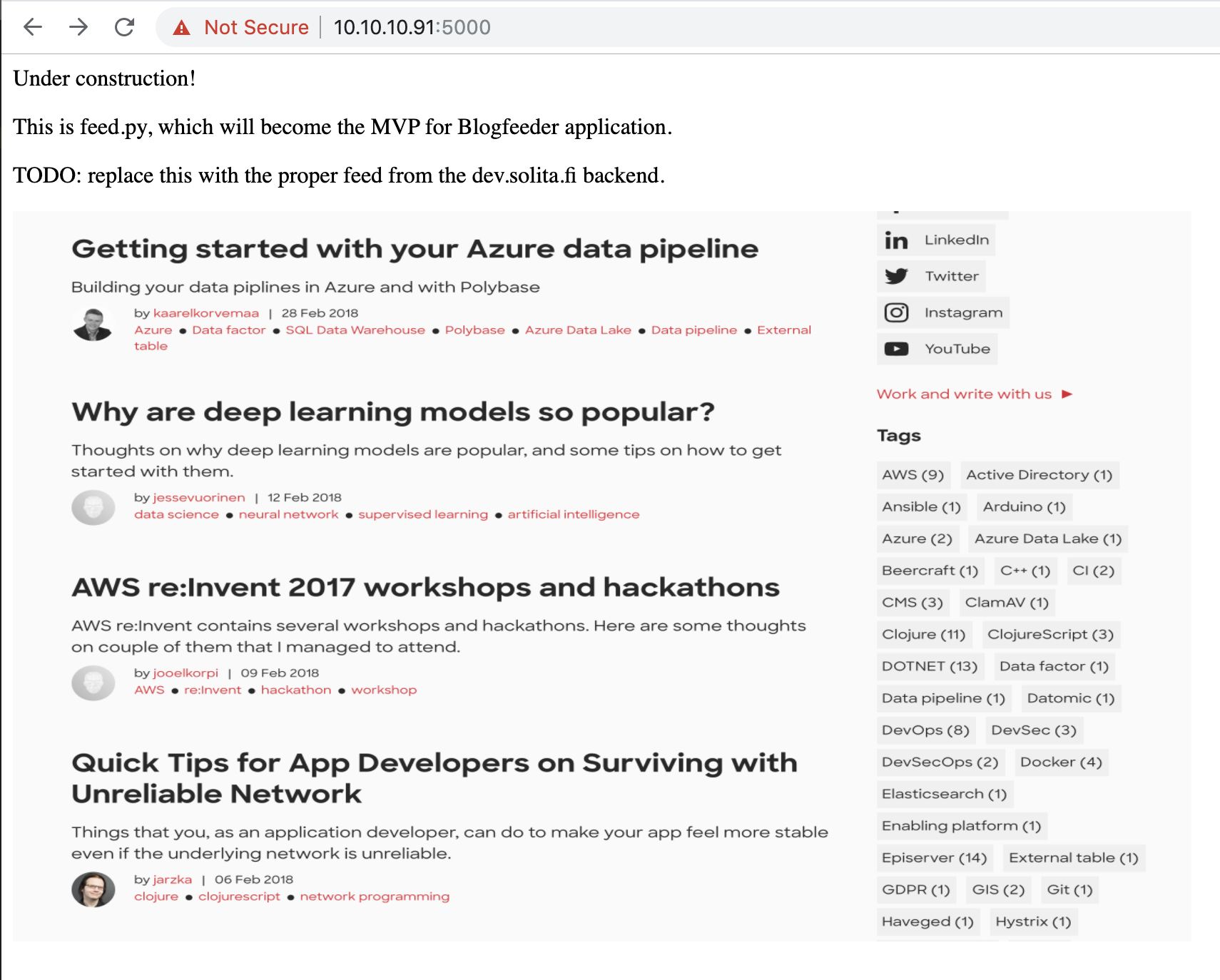Viewport: 1220px width, 980px height.
Task: Select the Docker (4) tag
Action: tap(1061, 762)
